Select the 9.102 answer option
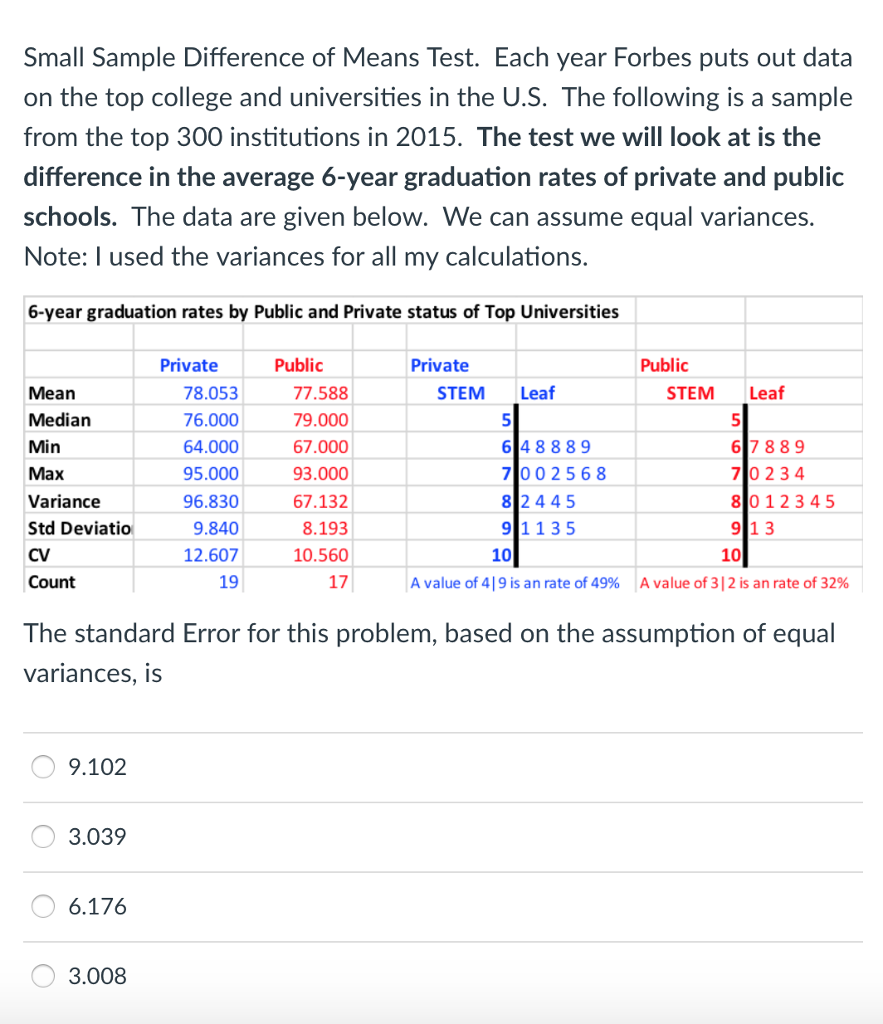This screenshot has height=1024, width=883. (42, 767)
